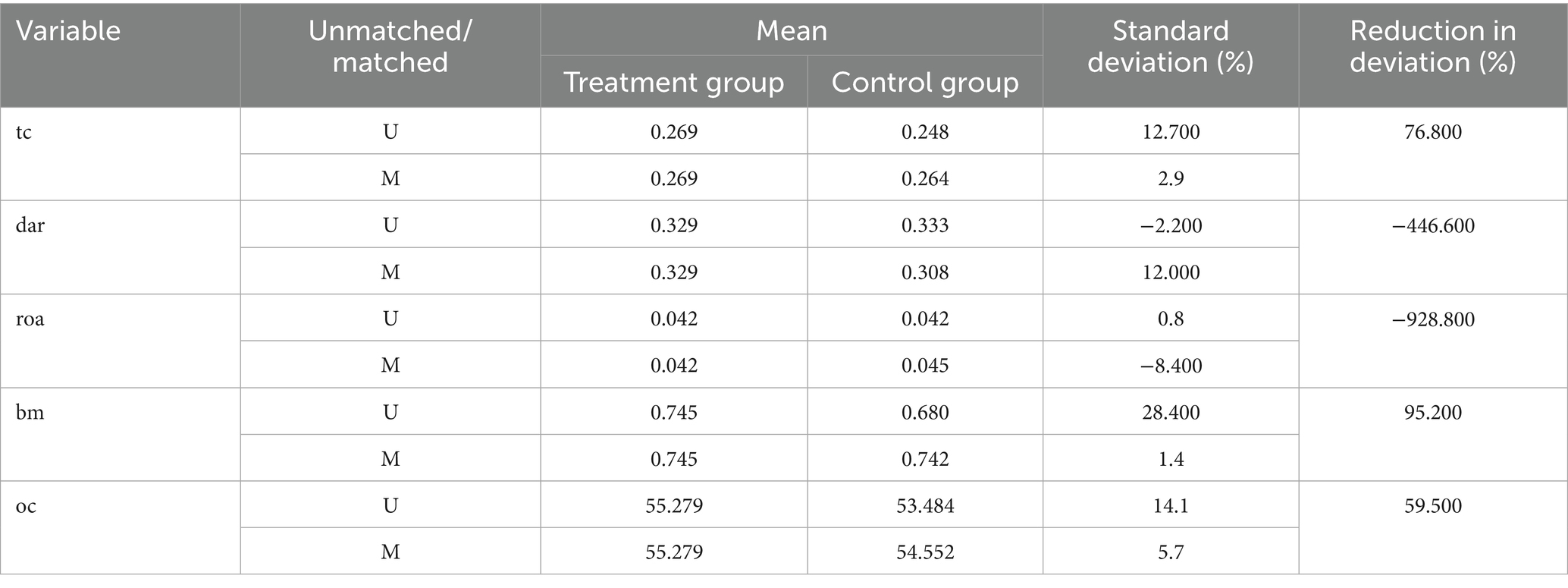Select the 59.500 reduction value for oc
The height and width of the screenshot is (588, 1568).
[x=1432, y=506]
